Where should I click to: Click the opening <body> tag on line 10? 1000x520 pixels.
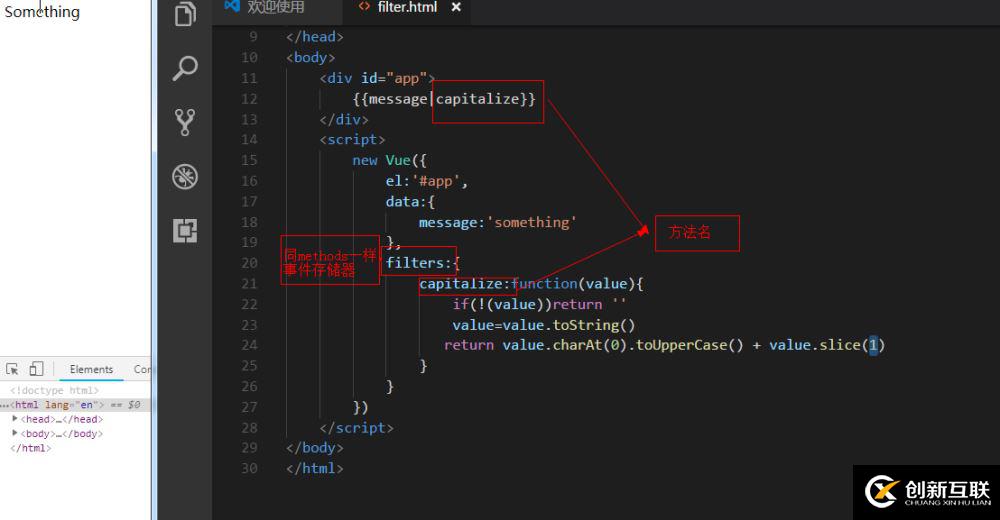coord(311,57)
